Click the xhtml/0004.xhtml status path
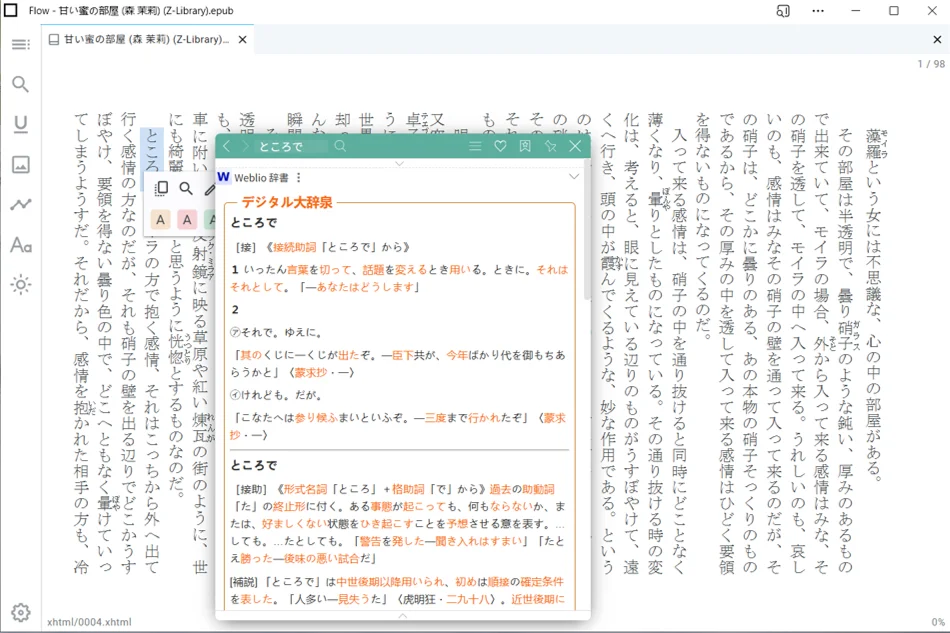 pyautogui.click(x=89, y=622)
